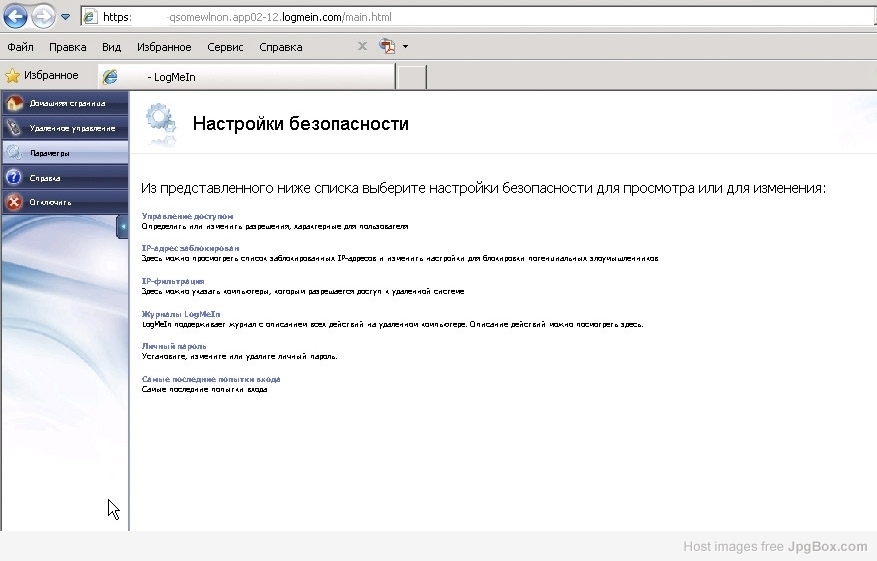
Task: Open IP-фильтрация settings link
Action: pyautogui.click(x=173, y=281)
